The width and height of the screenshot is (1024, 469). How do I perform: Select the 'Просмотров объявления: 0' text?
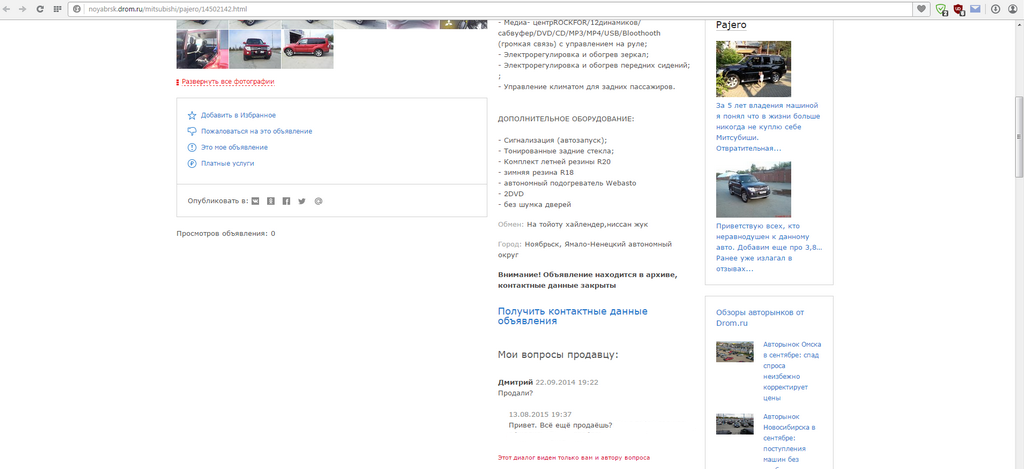tap(226, 233)
